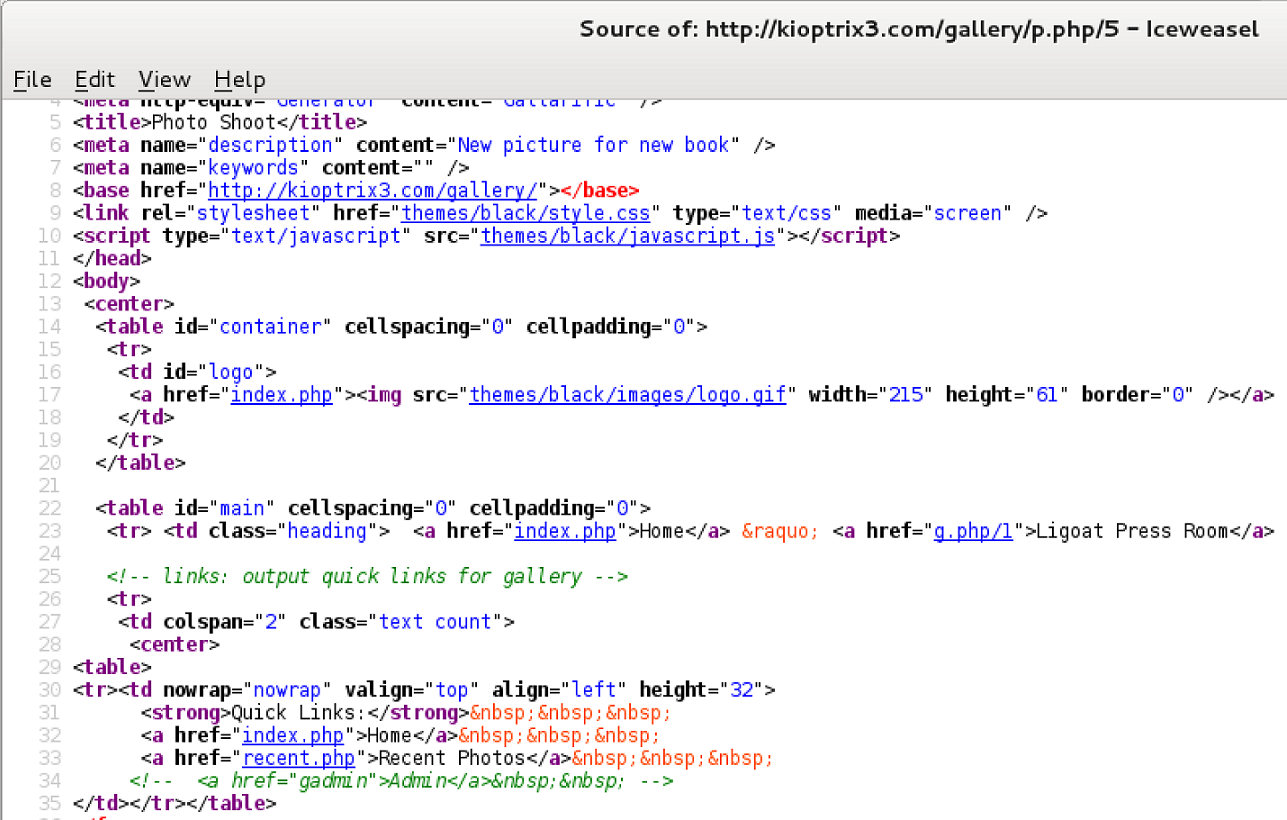1287x820 pixels.
Task: Click the <body> opening tag
Action: point(107,281)
